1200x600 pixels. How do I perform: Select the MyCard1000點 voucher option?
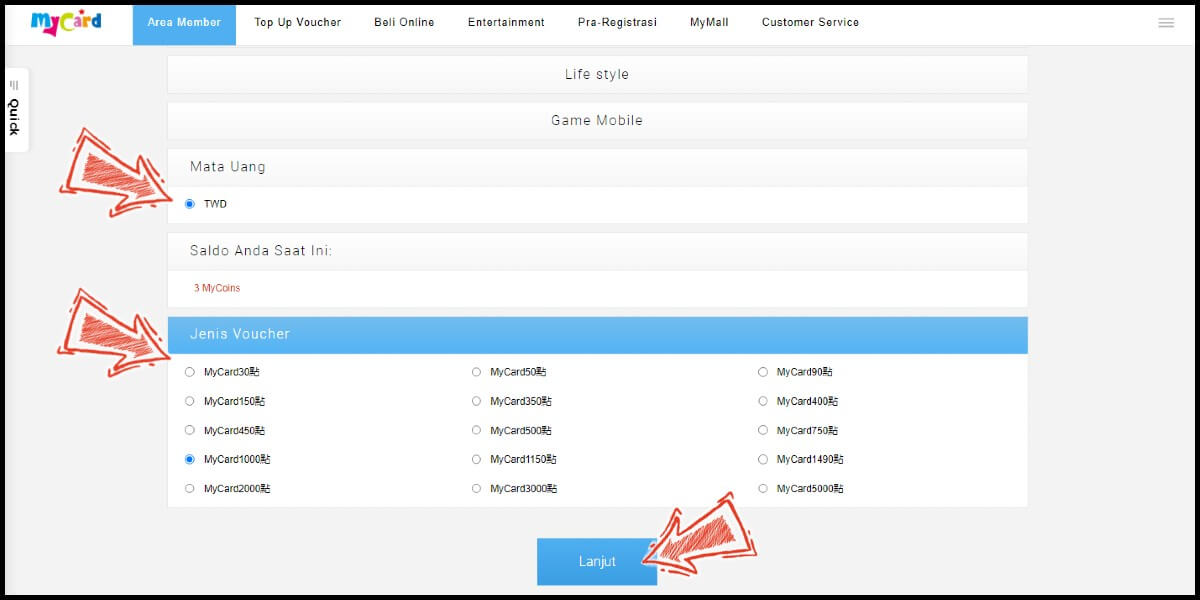click(x=190, y=459)
